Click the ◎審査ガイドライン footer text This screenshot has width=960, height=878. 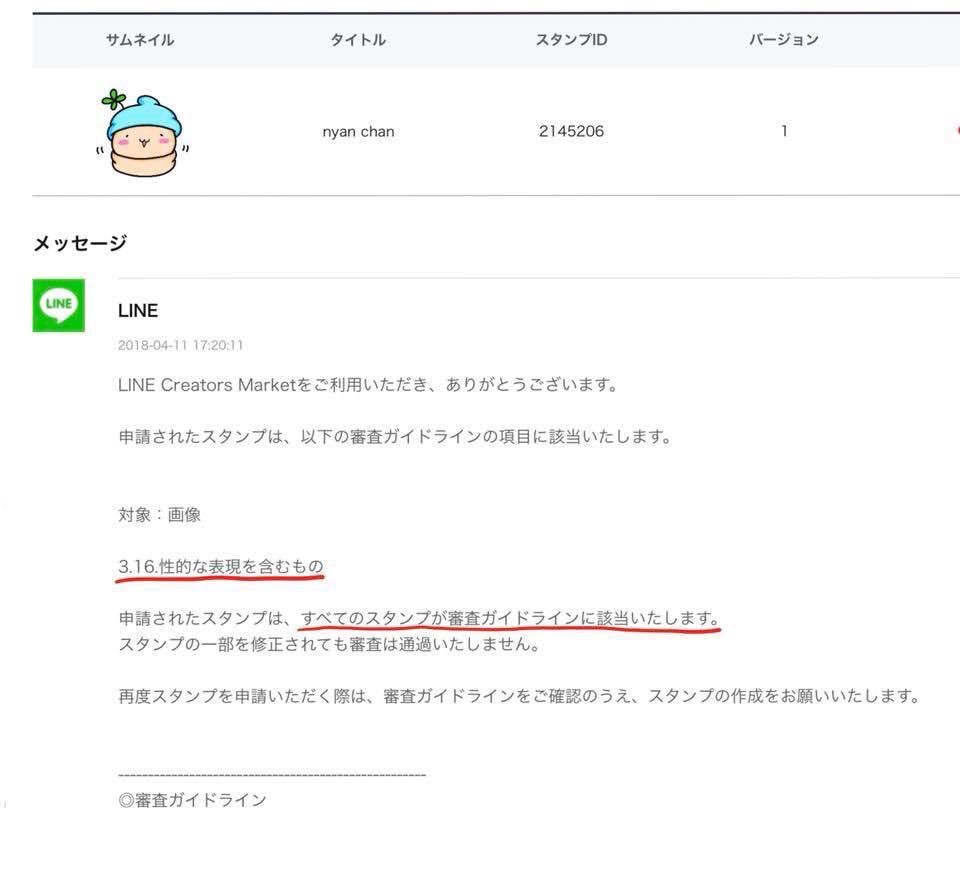pos(192,800)
